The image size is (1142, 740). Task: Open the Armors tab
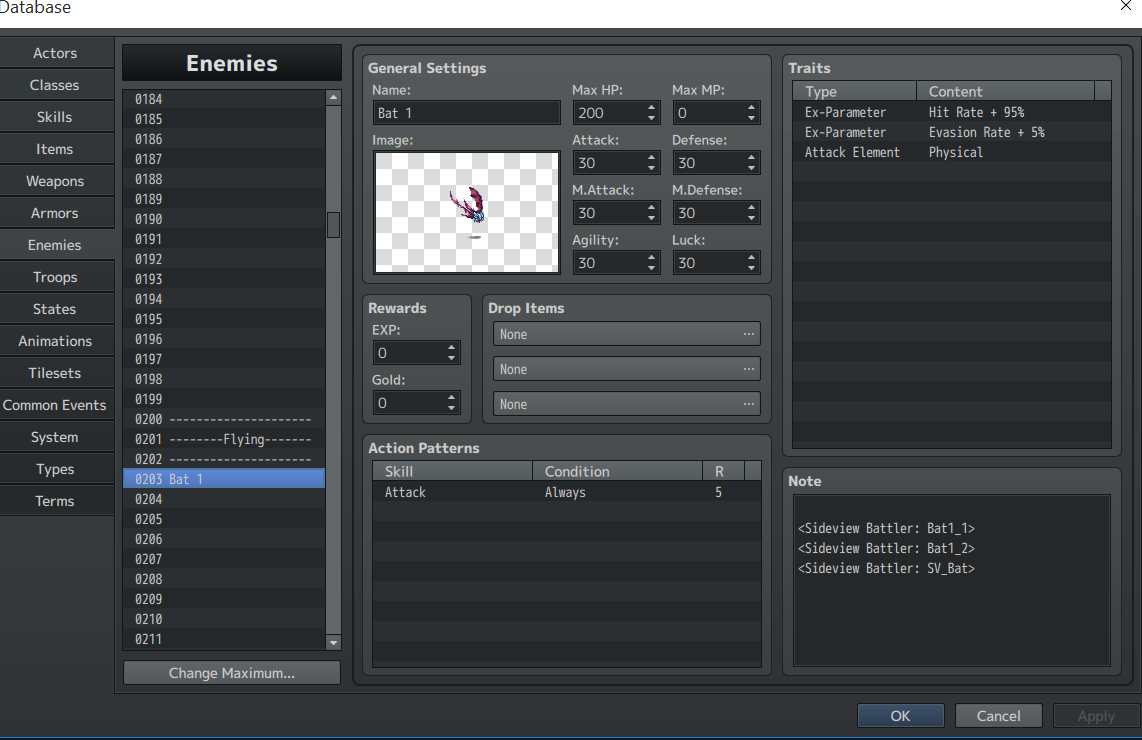coord(56,213)
